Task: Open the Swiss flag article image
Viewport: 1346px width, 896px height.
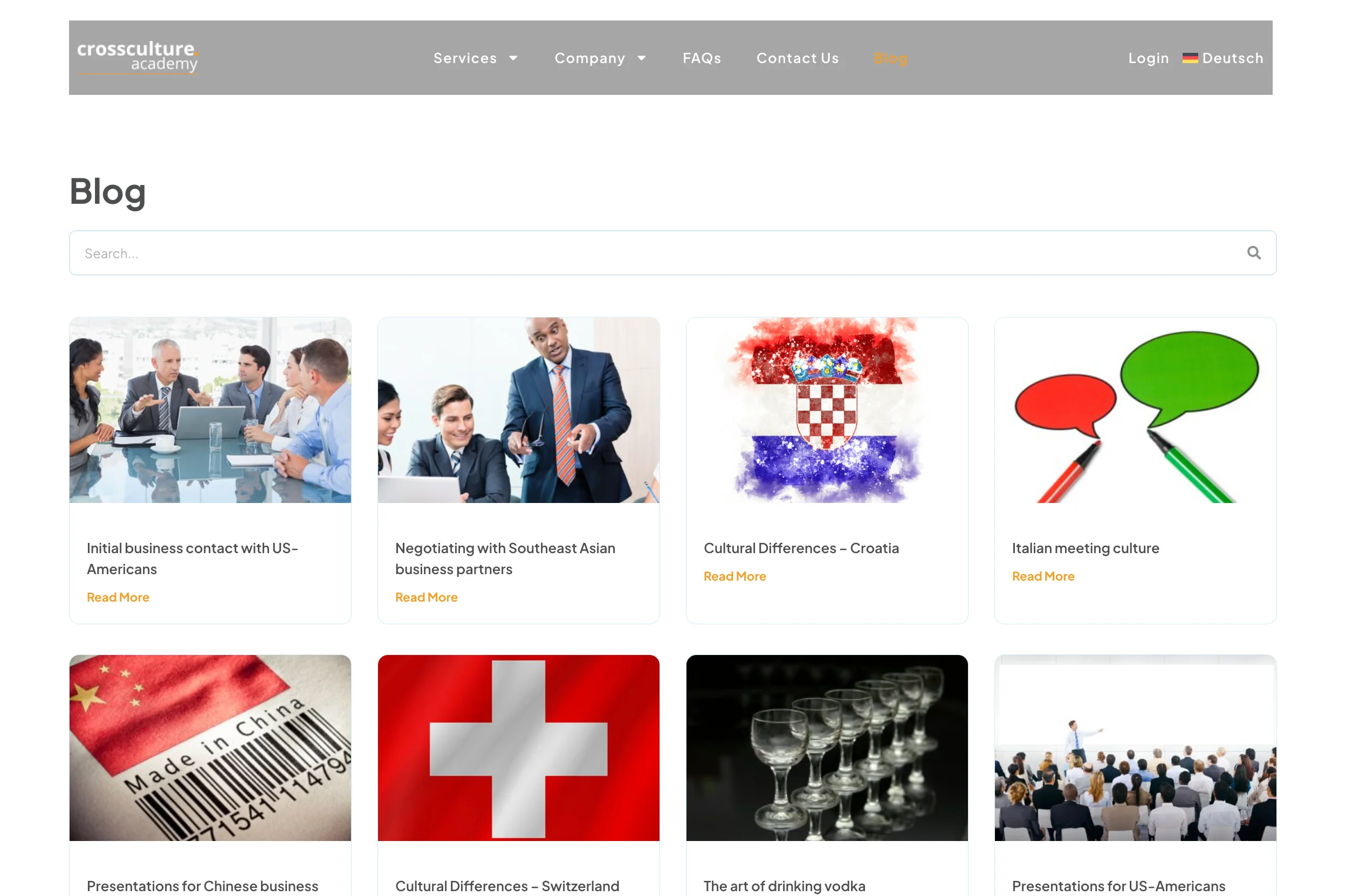Action: (518, 747)
